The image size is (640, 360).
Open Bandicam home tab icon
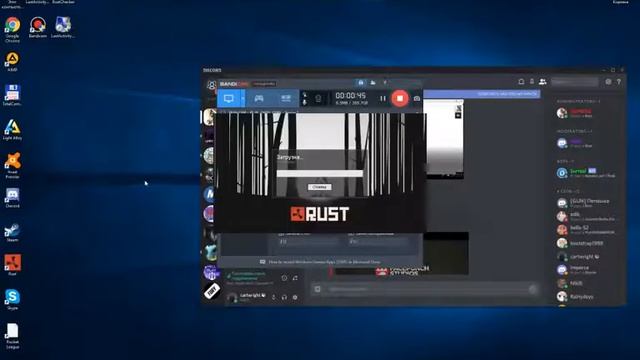(361, 83)
